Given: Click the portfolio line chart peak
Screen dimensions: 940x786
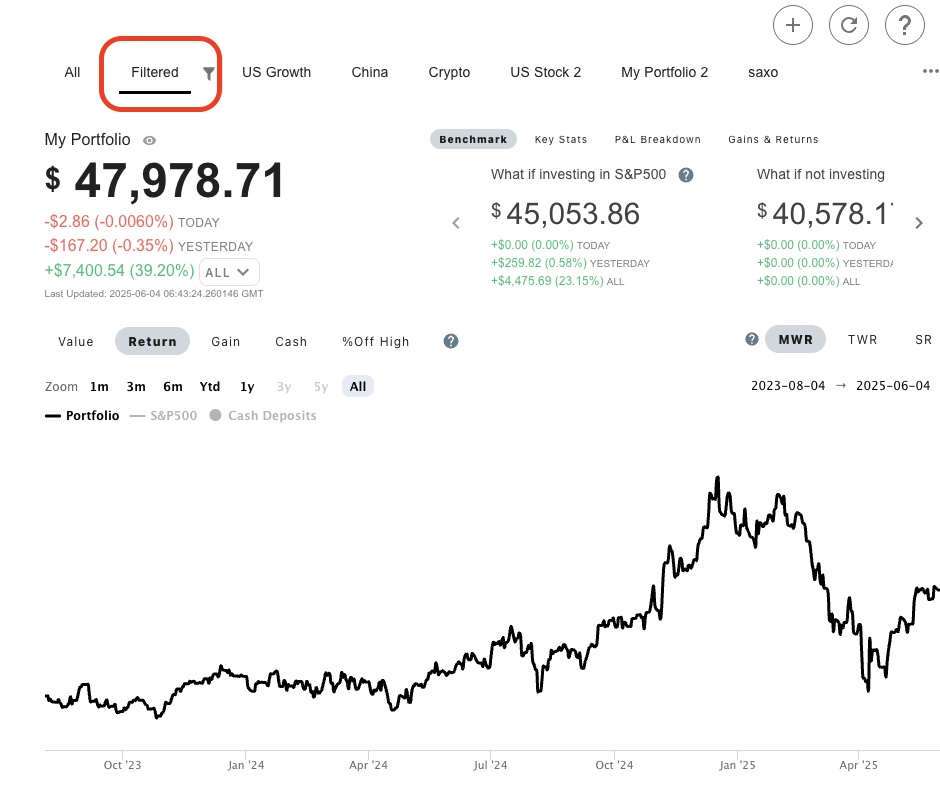Looking at the screenshot, I should click(717, 479).
